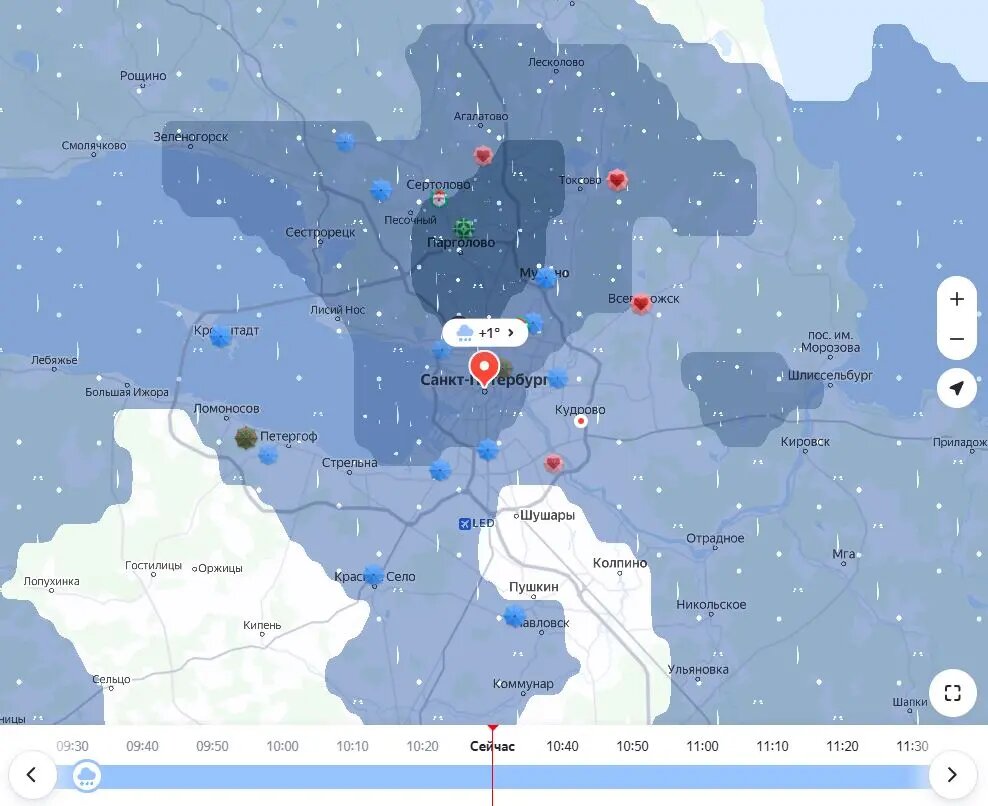This screenshot has width=988, height=806.
Task: Select 10:40 on the timeline
Action: [562, 746]
